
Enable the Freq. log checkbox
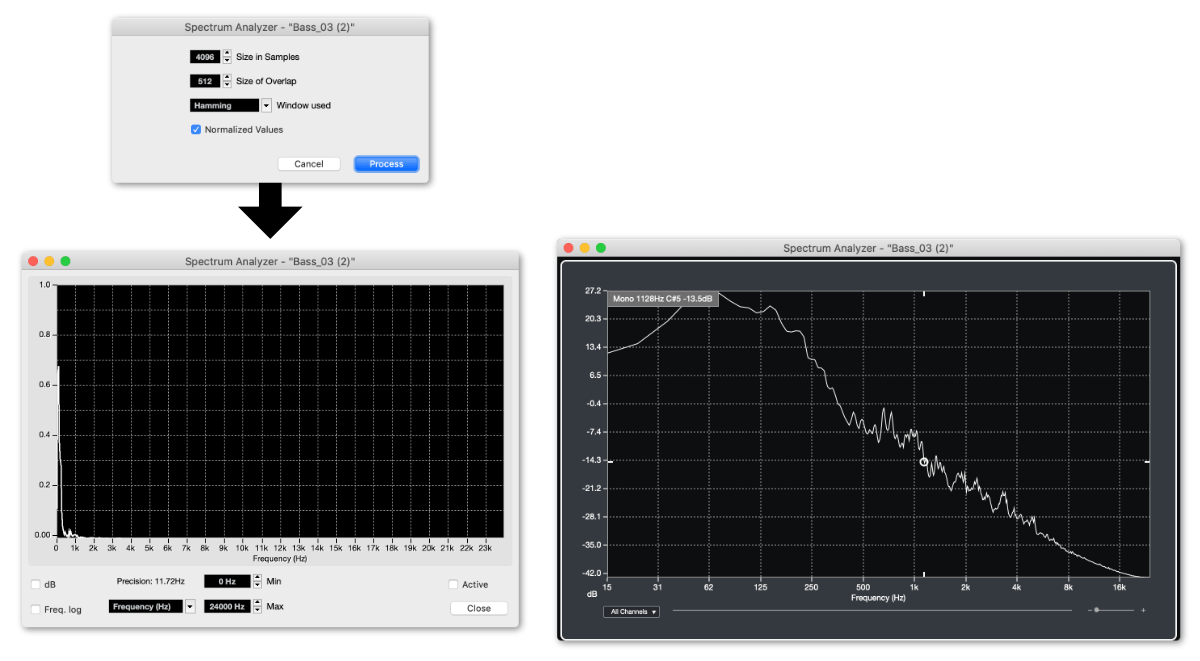click(x=35, y=607)
